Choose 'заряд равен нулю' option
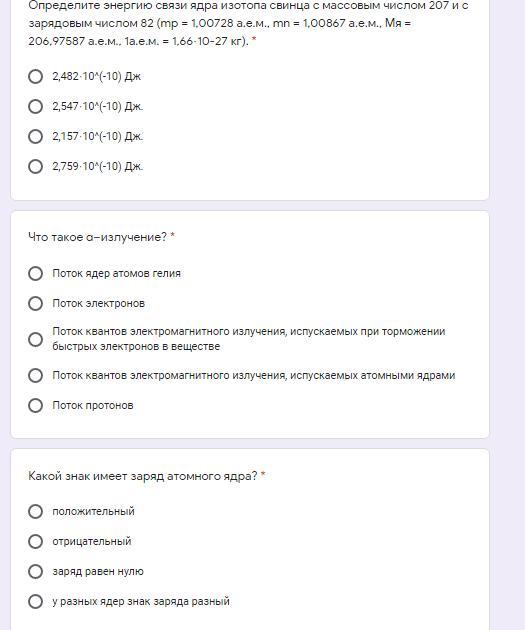 [x=35, y=571]
